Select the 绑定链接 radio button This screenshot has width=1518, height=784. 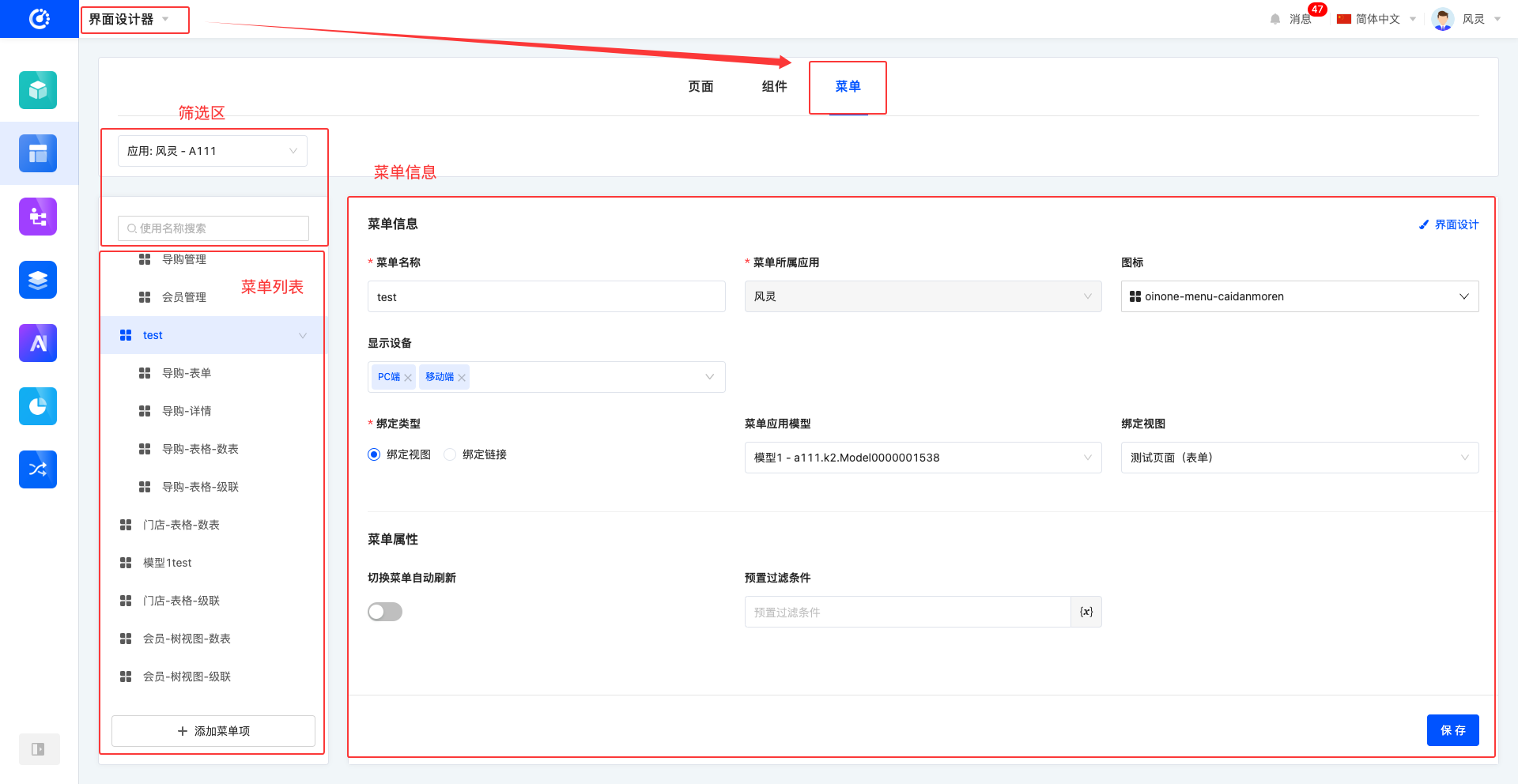coord(450,454)
